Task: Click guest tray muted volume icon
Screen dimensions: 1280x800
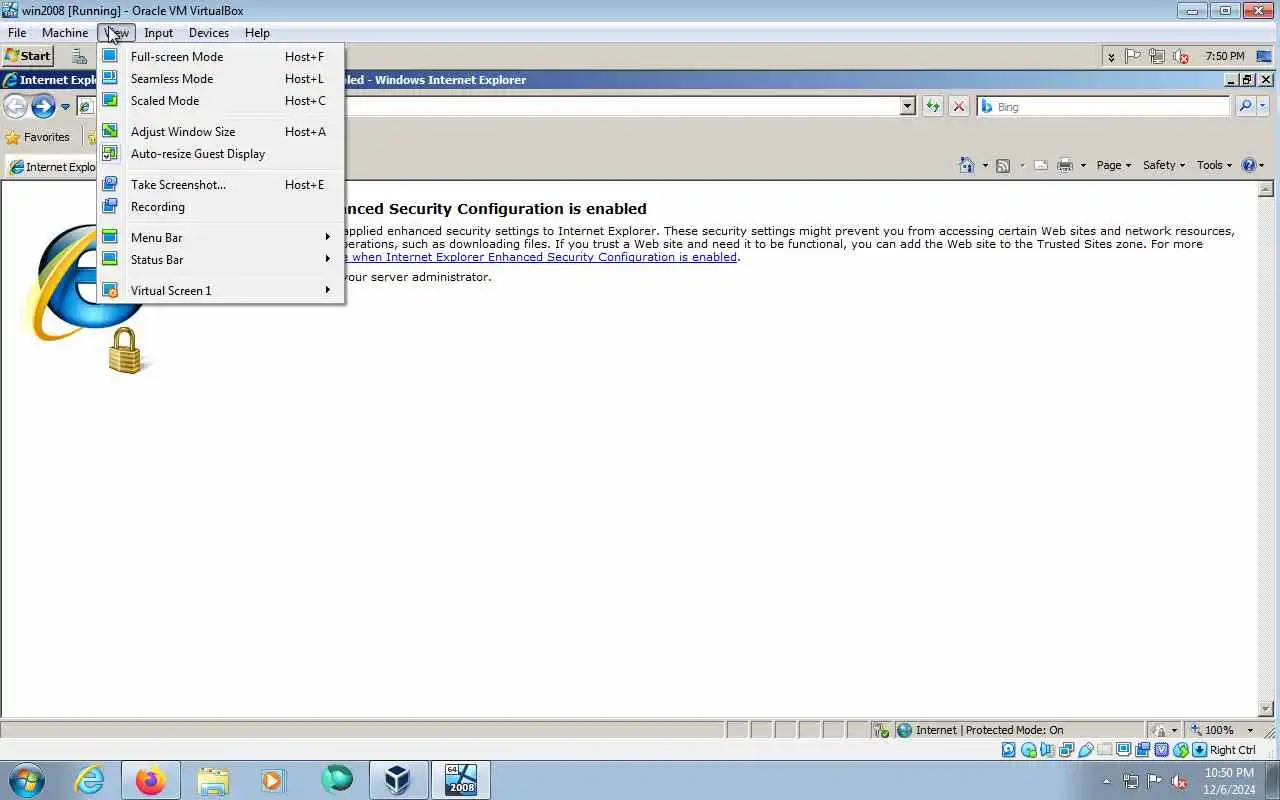Action: pos(1181,56)
